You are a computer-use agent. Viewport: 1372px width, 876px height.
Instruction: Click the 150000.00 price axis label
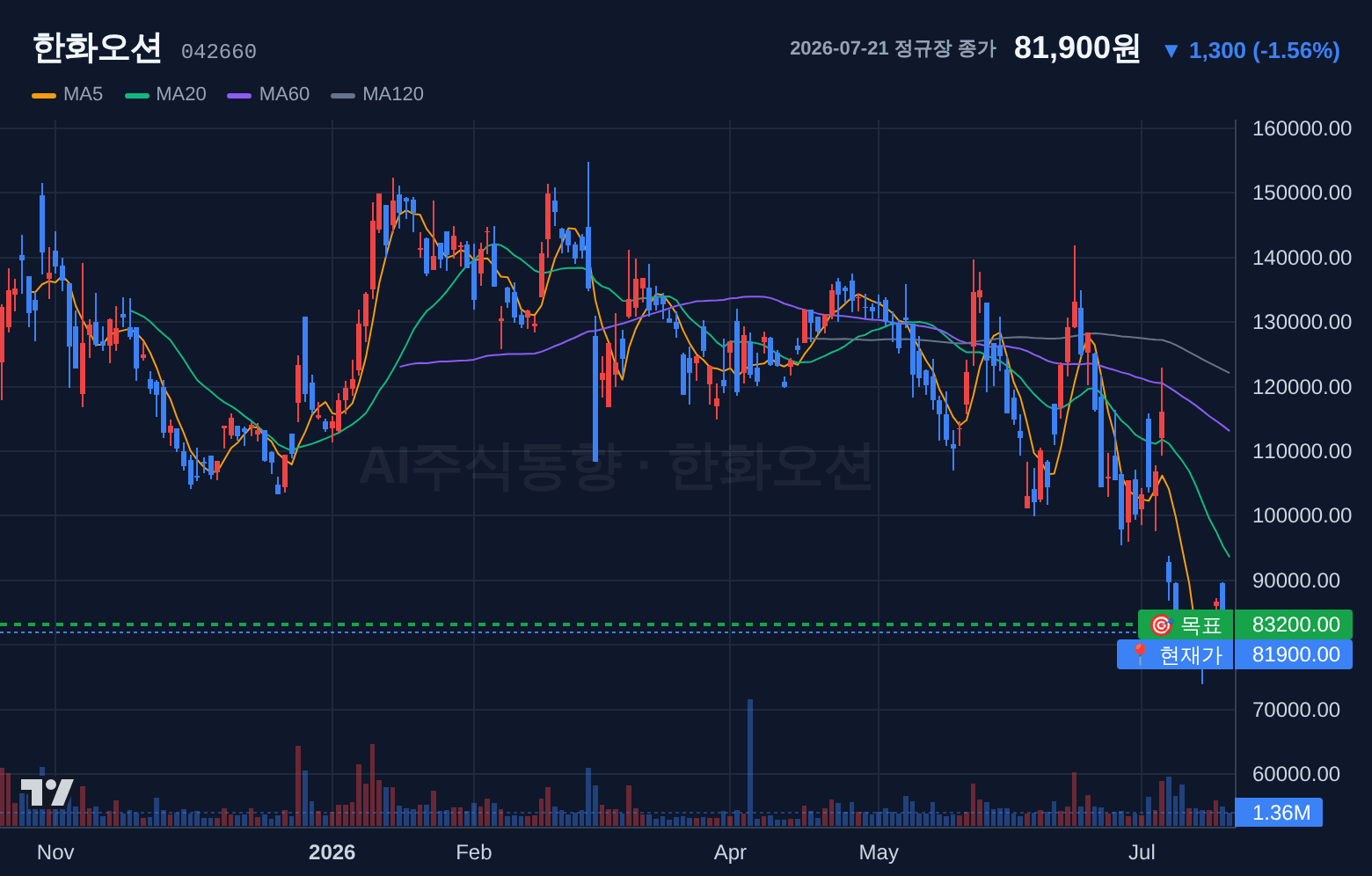1302,193
